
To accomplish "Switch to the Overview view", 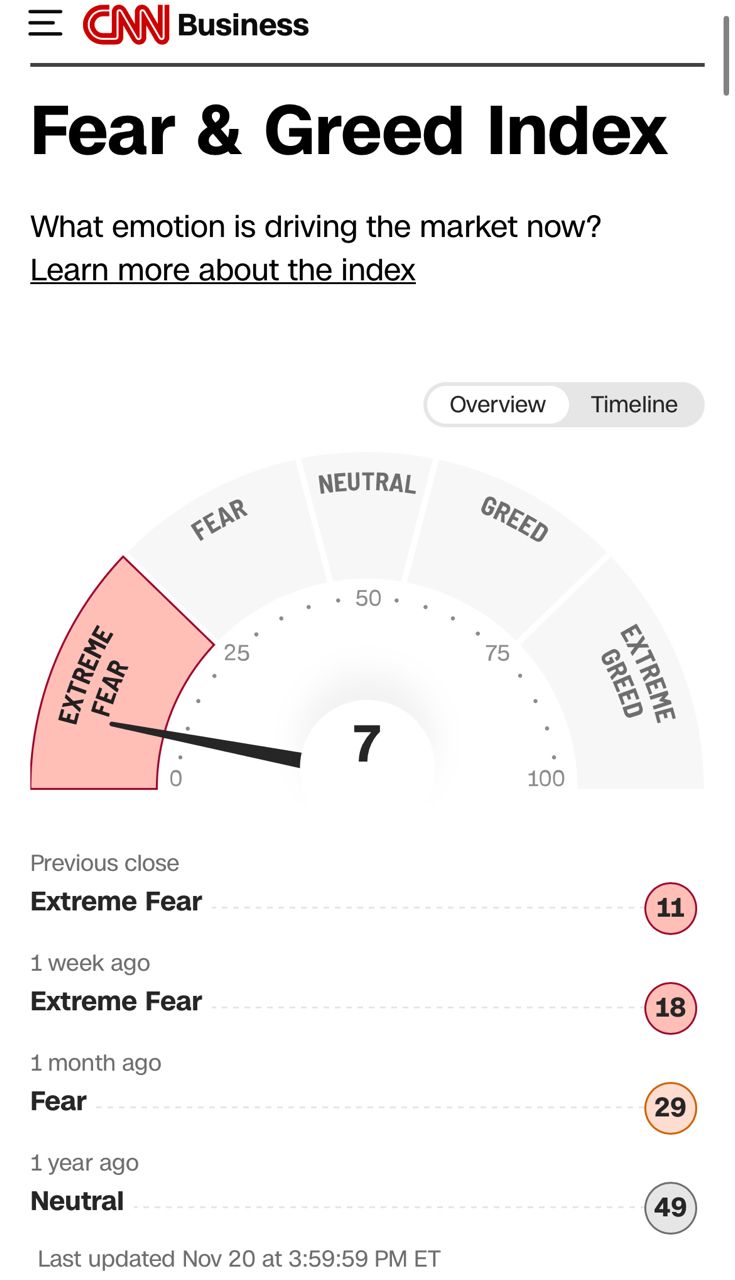I will tap(497, 405).
